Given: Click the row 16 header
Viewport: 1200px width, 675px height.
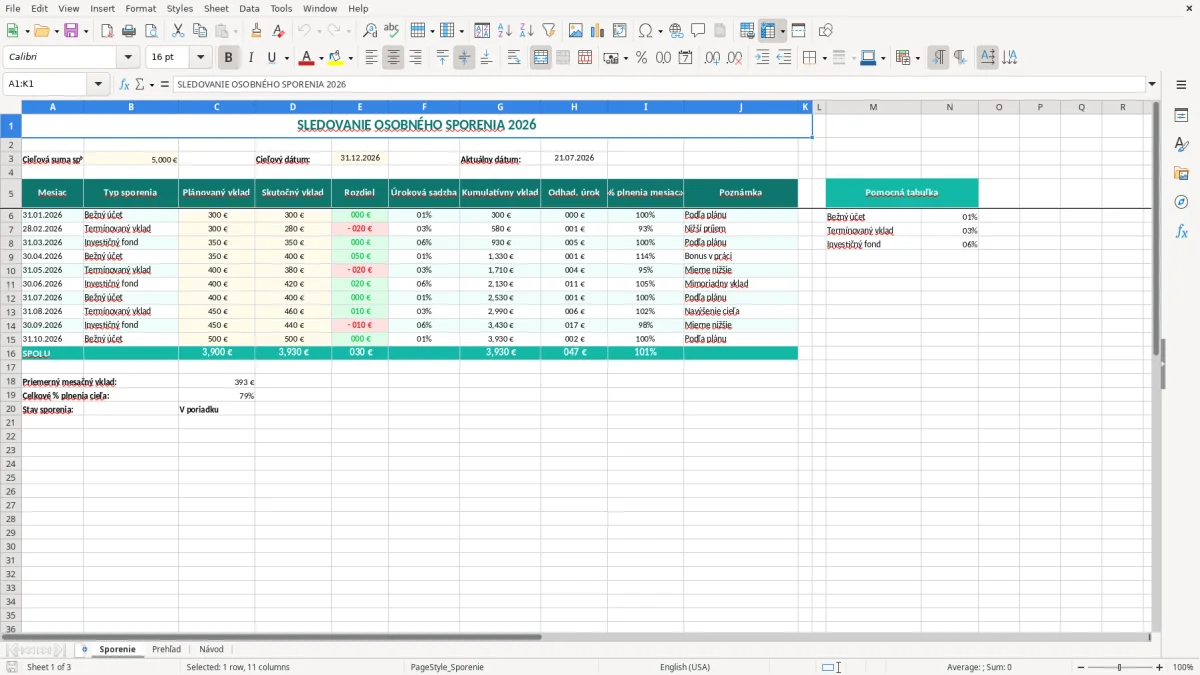Looking at the screenshot, I should coord(10,353).
